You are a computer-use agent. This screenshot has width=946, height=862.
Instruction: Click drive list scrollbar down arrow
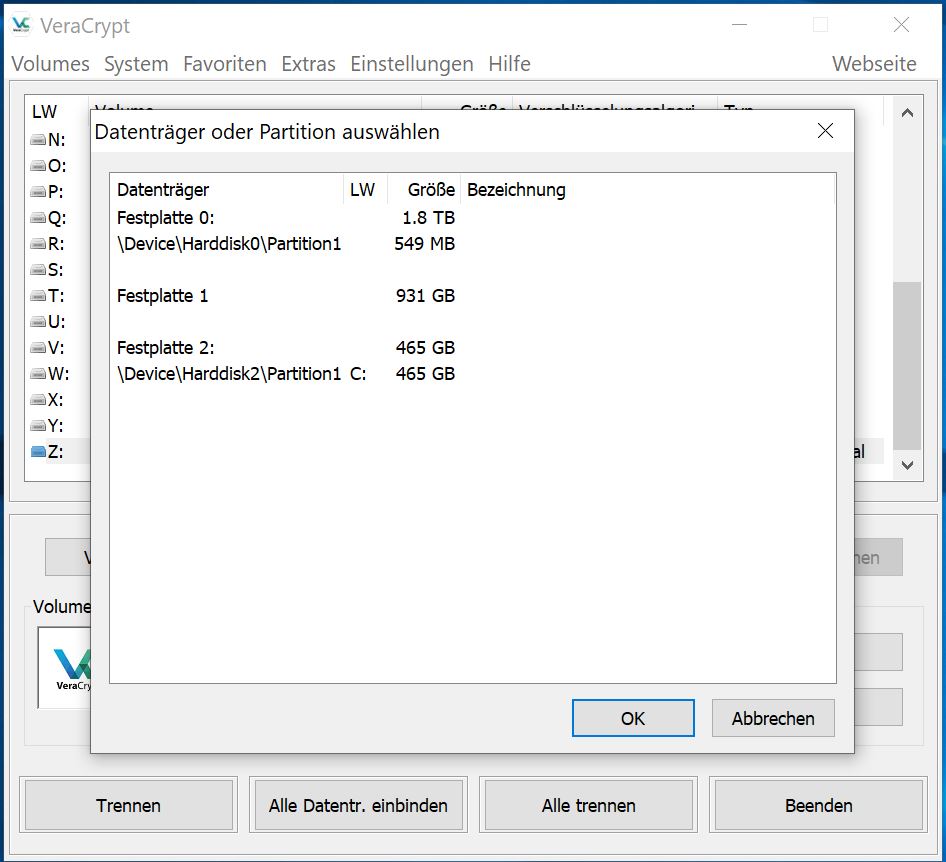pos(907,465)
